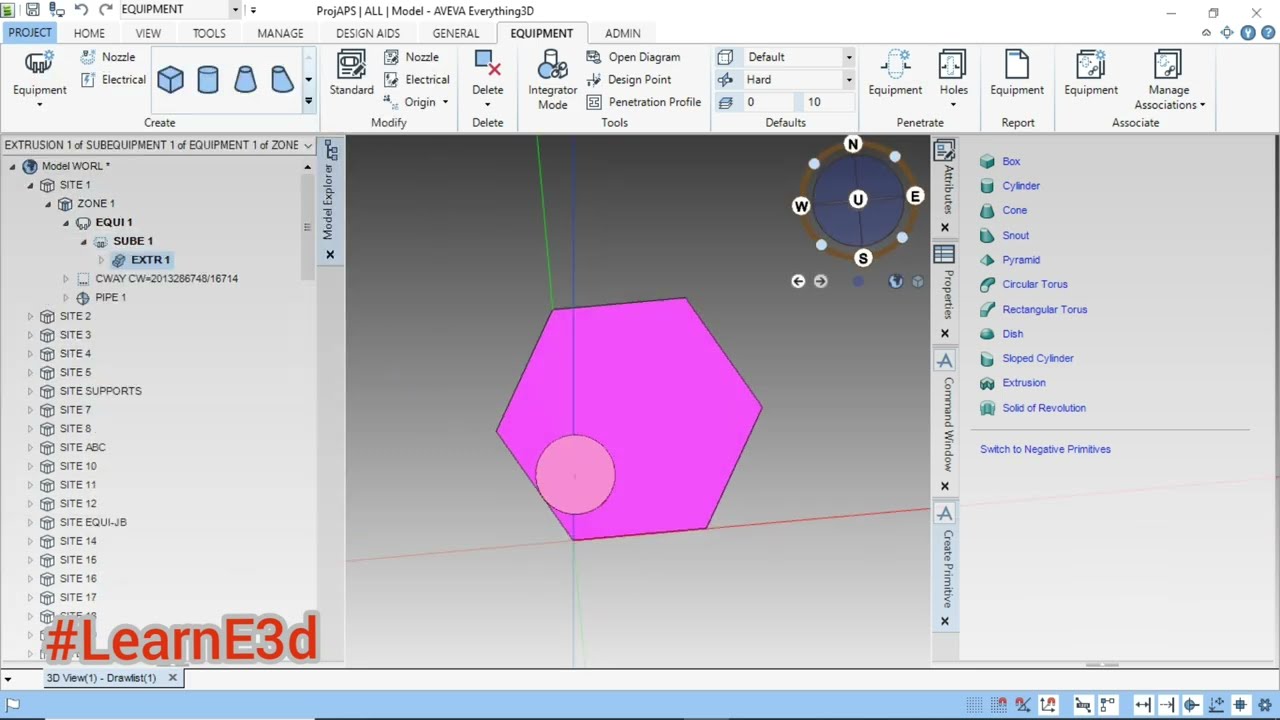Screen dimensions: 1280x720
Task: Select the Box primitive in the Create gallery
Action: (x=170, y=79)
